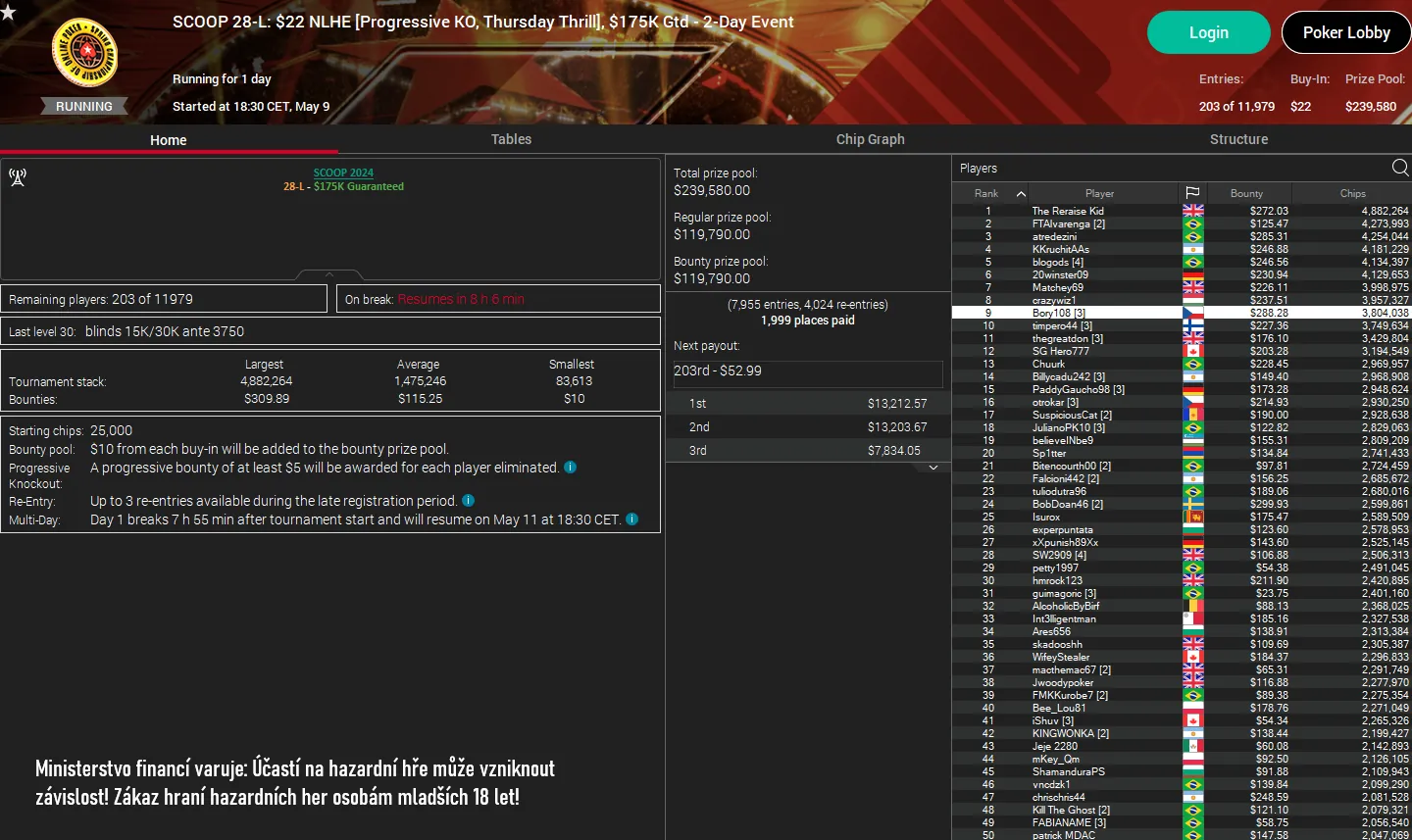The height and width of the screenshot is (840, 1412).
Task: Toggle the favorite star in top-left corner
Action: point(10,10)
